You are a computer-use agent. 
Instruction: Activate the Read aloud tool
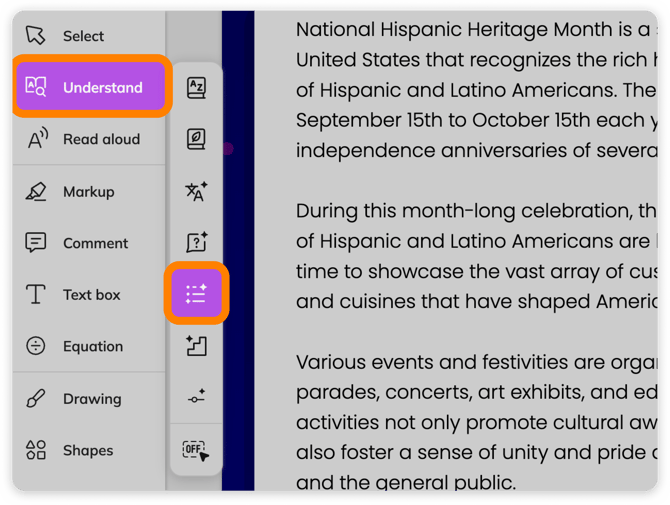89,139
